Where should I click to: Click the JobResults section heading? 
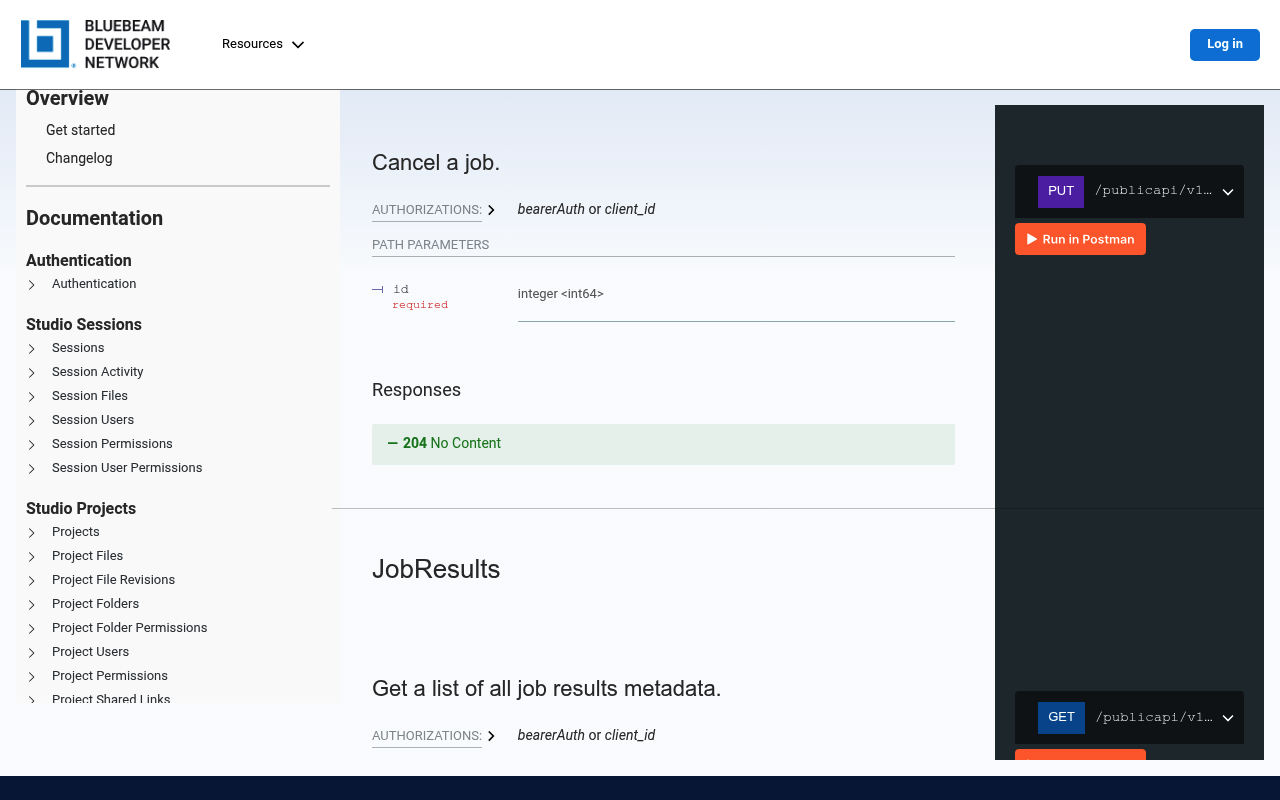[x=436, y=569]
